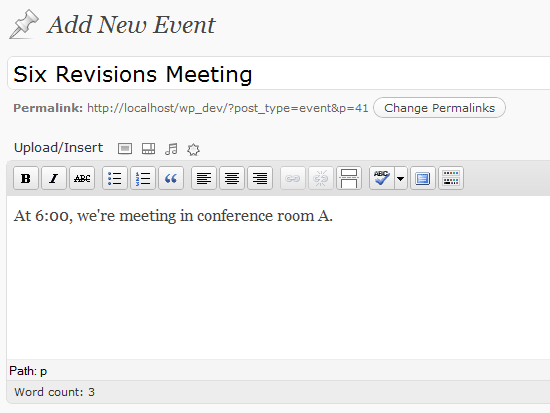The image size is (550, 413).
Task: Toggle Bold formatting in editor toolbar
Action: (x=26, y=178)
